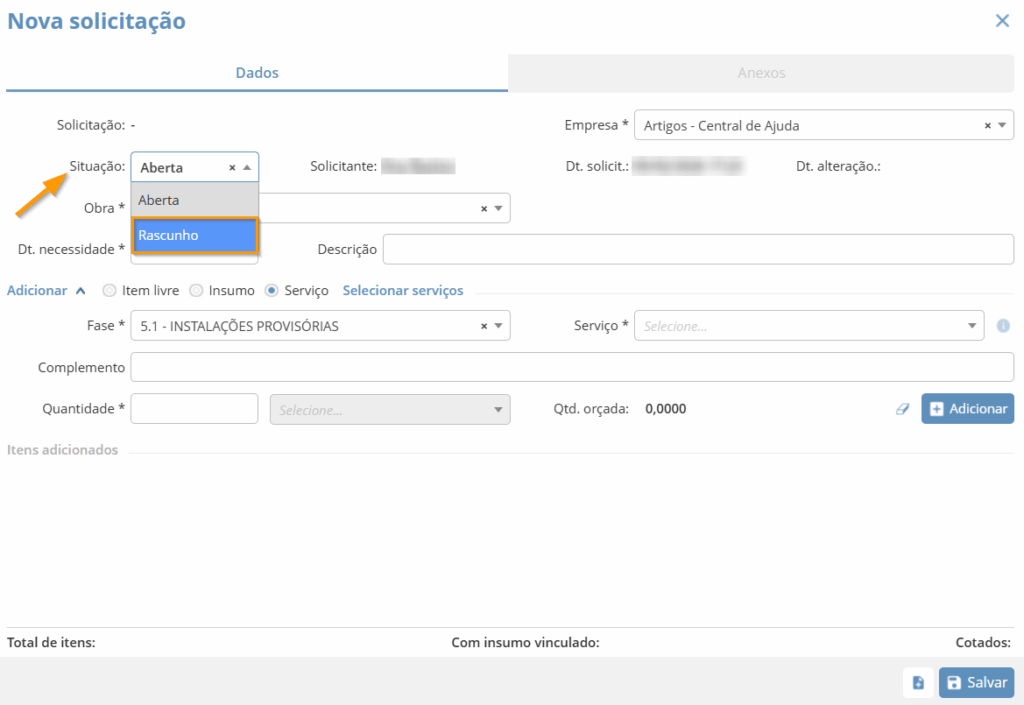Close the Nova solicitação dialog
This screenshot has height=705, width=1024.
coord(1002,21)
